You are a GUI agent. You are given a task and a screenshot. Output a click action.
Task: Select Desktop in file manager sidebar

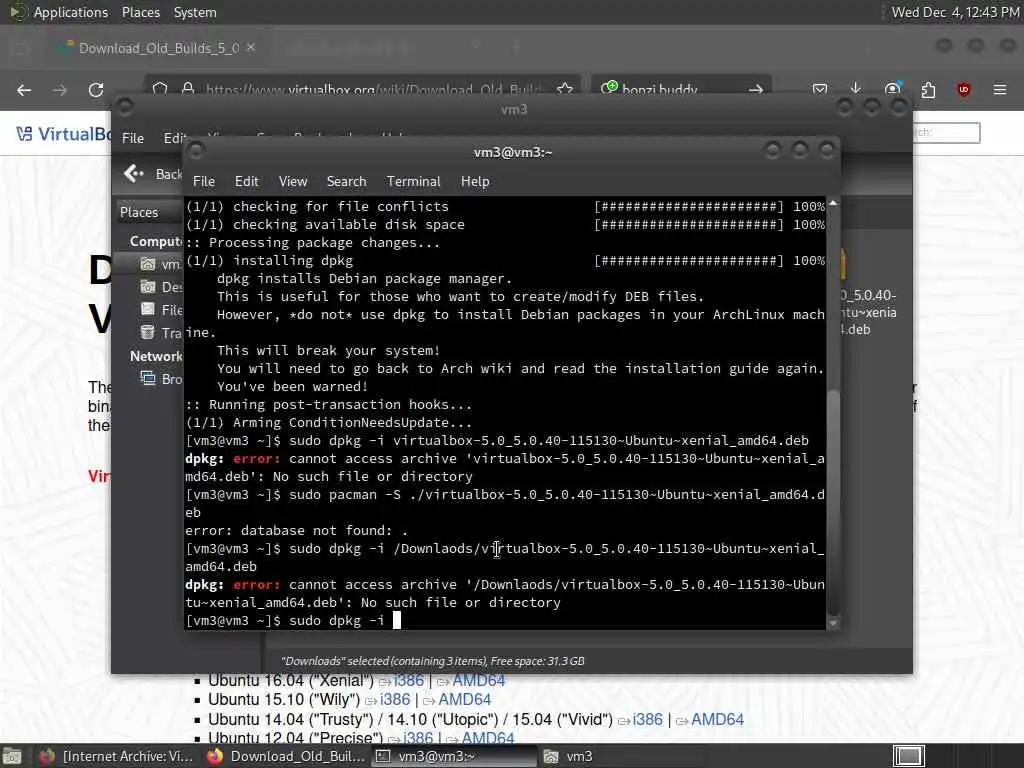coord(161,287)
